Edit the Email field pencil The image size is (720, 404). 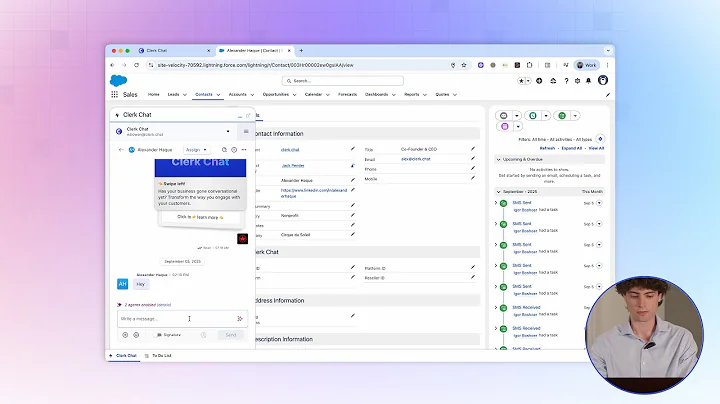tap(472, 158)
